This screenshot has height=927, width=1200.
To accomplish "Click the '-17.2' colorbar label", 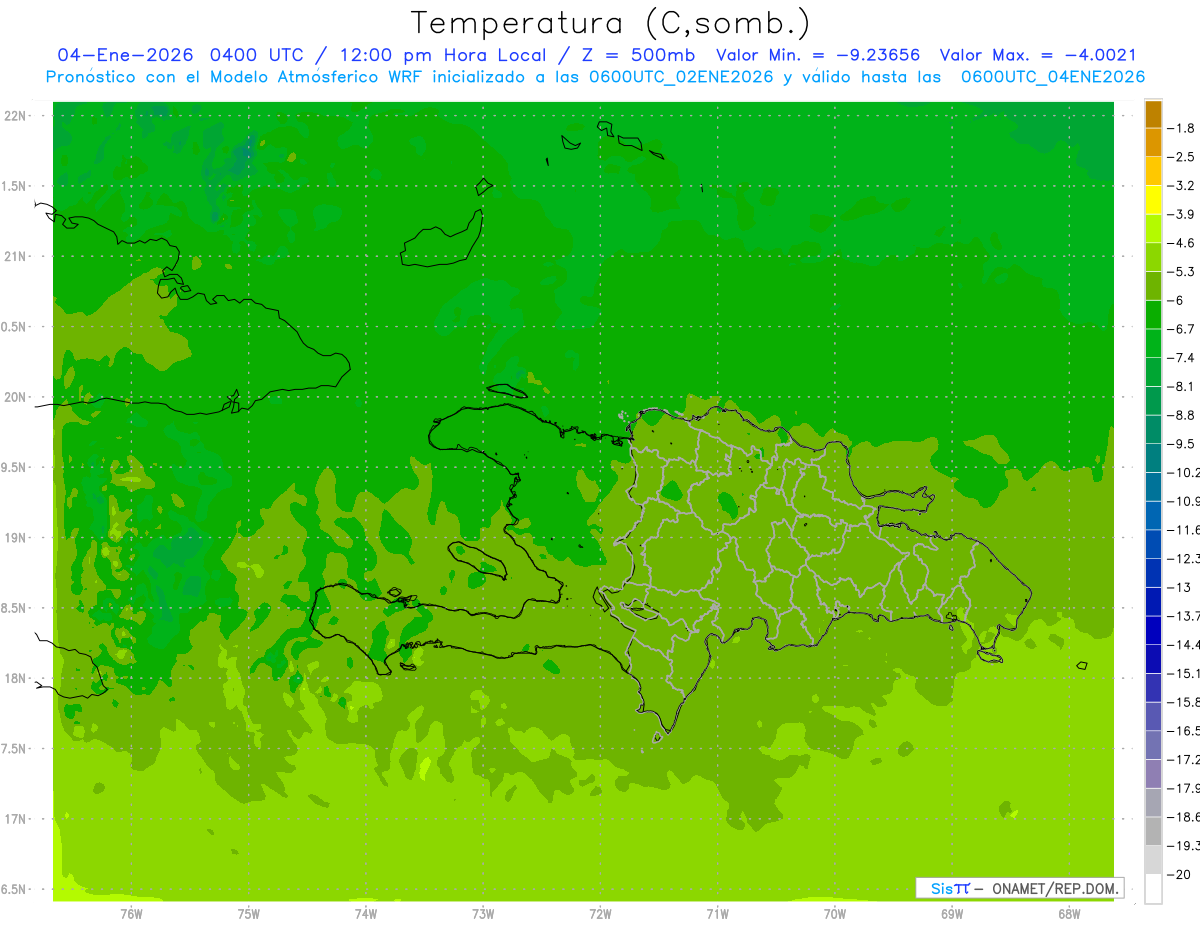I will tap(1185, 760).
